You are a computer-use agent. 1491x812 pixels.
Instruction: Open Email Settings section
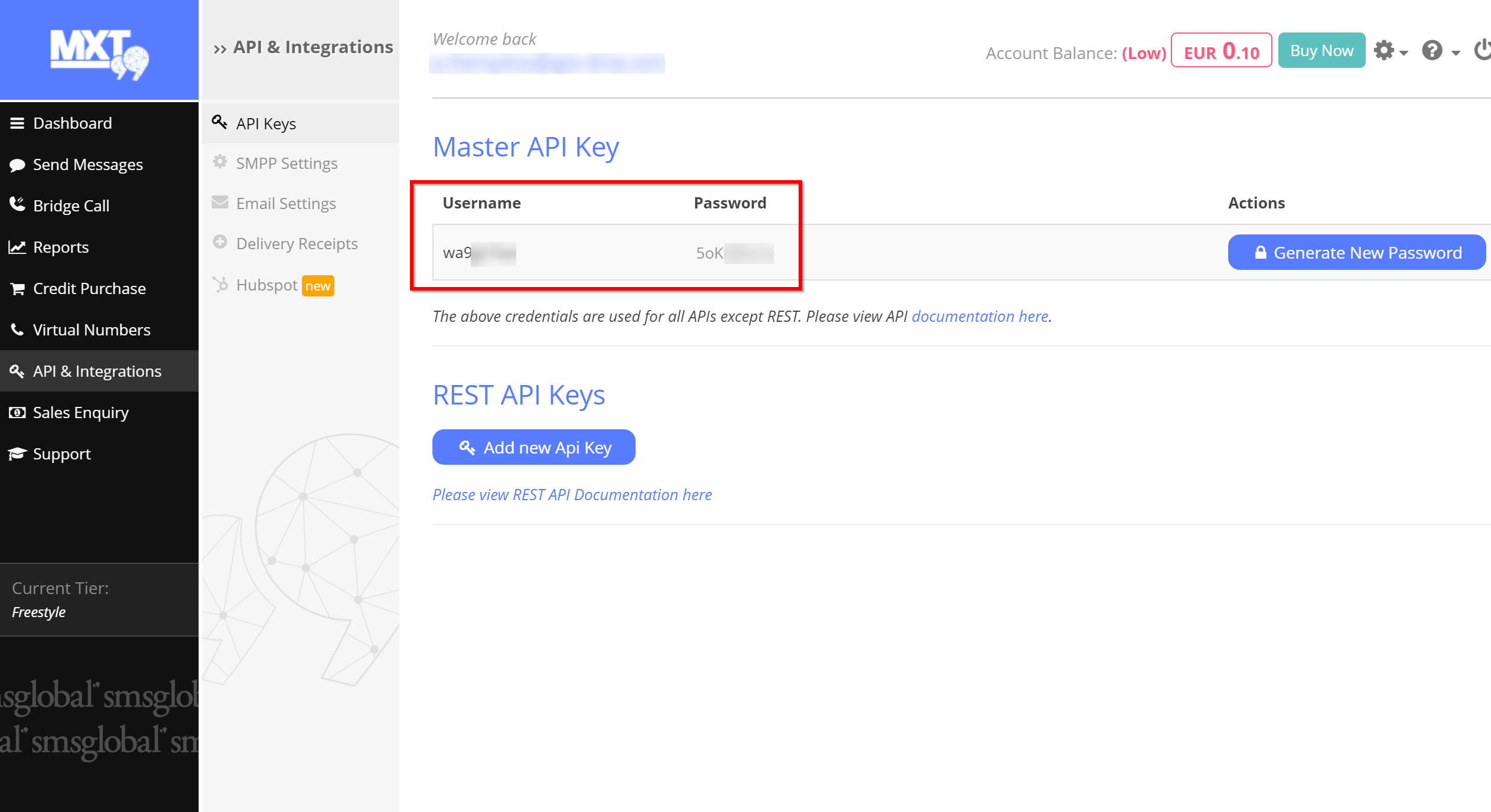point(285,203)
